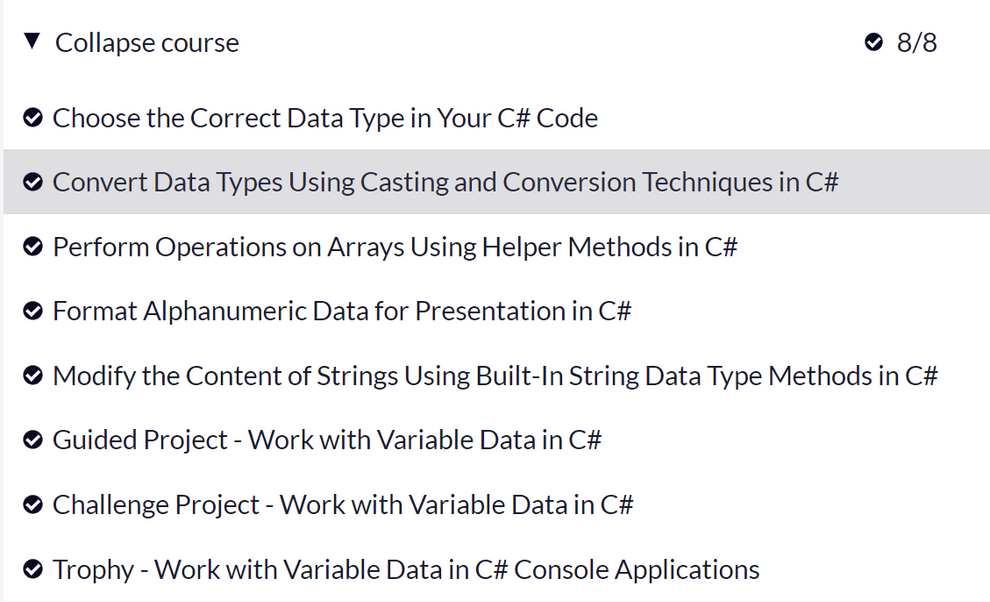Click checkmark icon next to Format Alphanumeric Data

32,312
